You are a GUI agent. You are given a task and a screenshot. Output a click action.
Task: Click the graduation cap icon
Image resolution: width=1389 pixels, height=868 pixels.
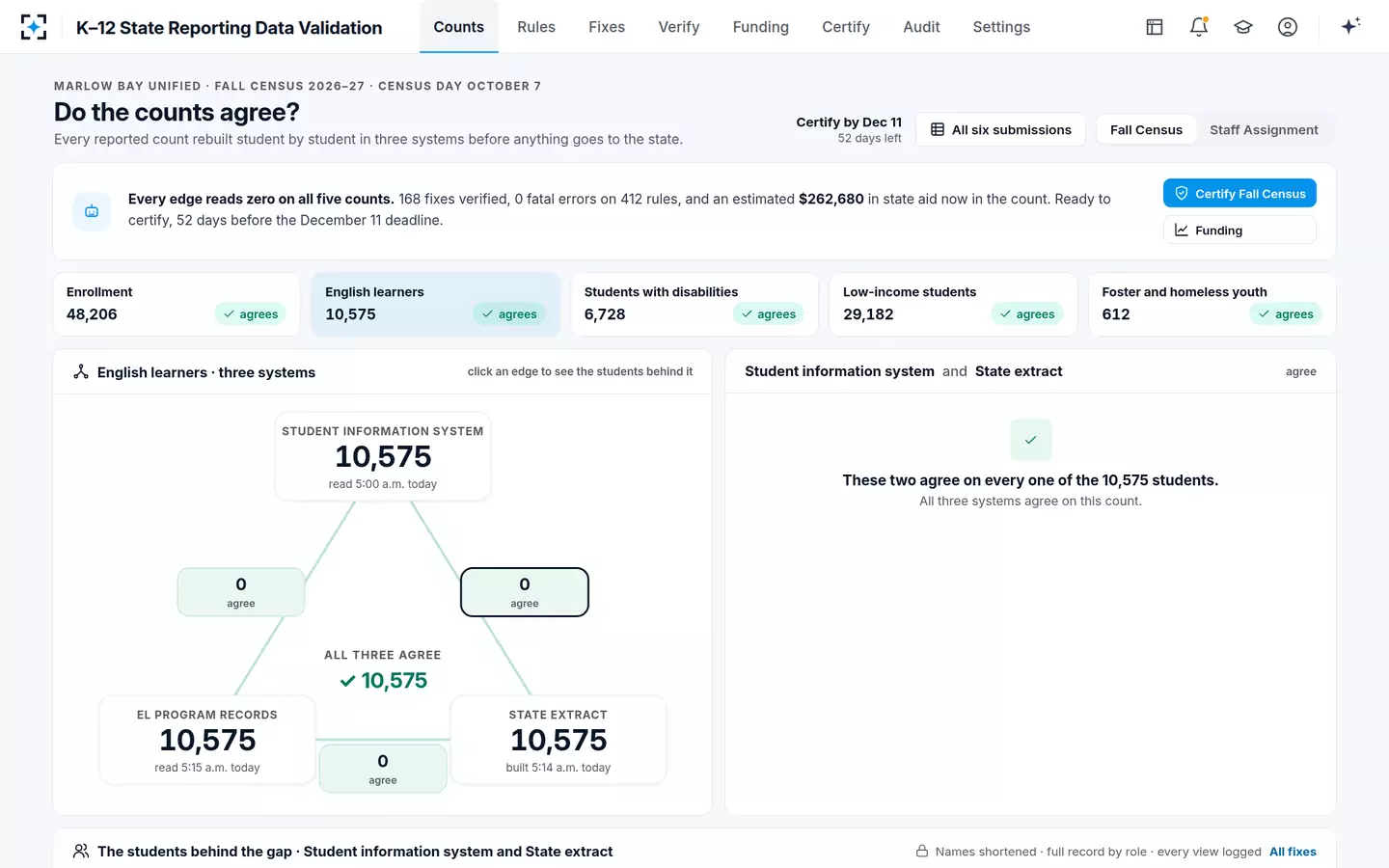1243,27
